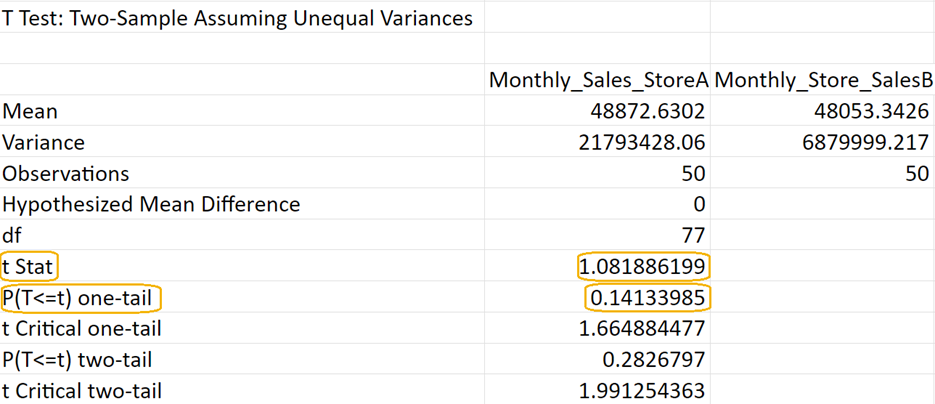Click the Observations row label
Screen dimensions: 935x404
point(66,173)
